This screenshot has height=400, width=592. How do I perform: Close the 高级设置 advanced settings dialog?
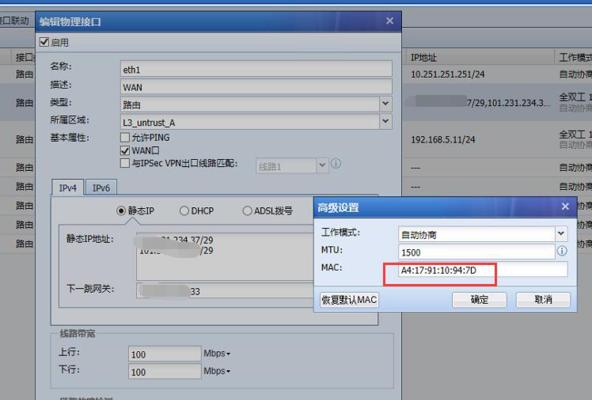[565, 207]
